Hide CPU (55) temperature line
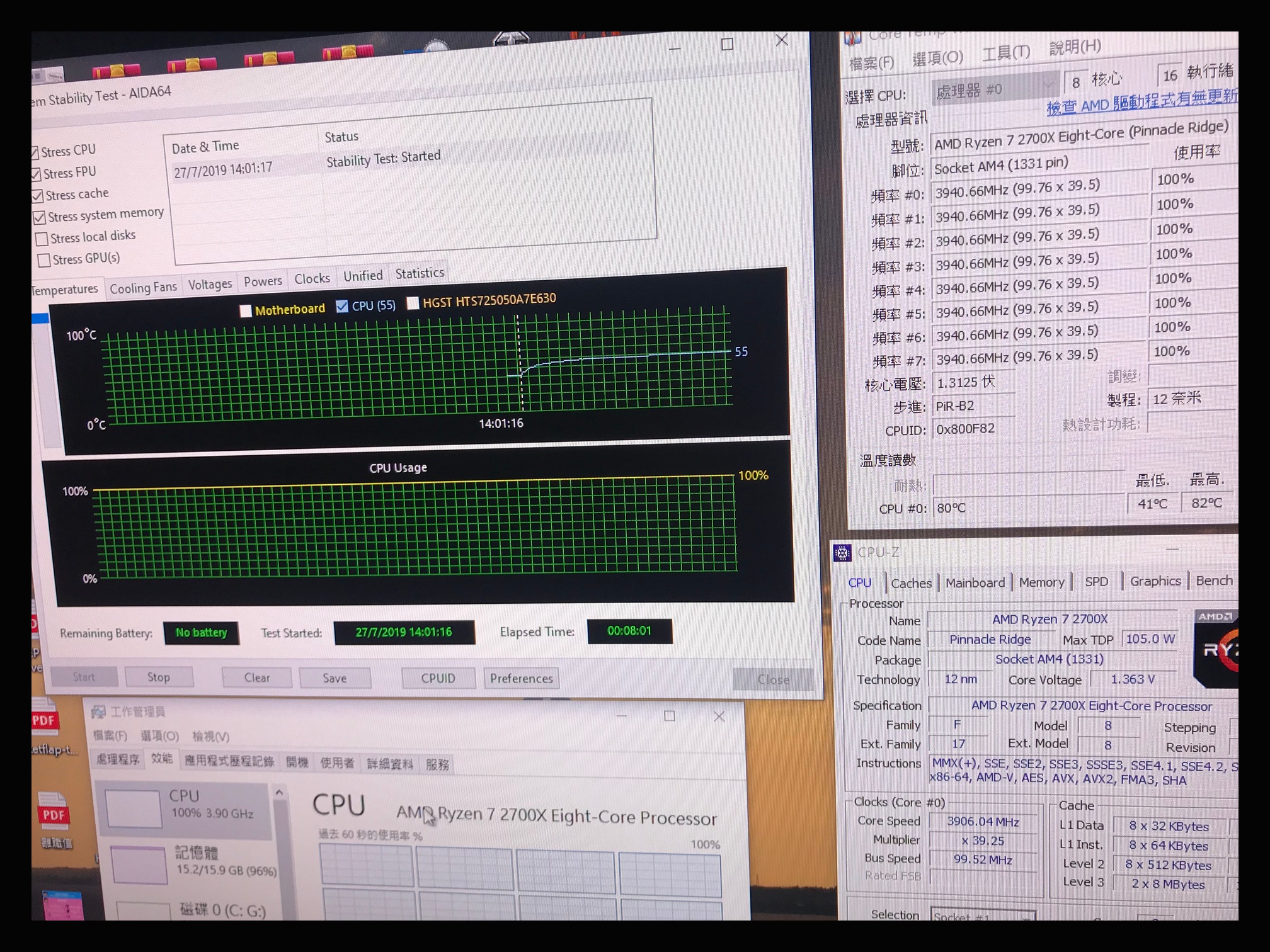 [x=342, y=307]
